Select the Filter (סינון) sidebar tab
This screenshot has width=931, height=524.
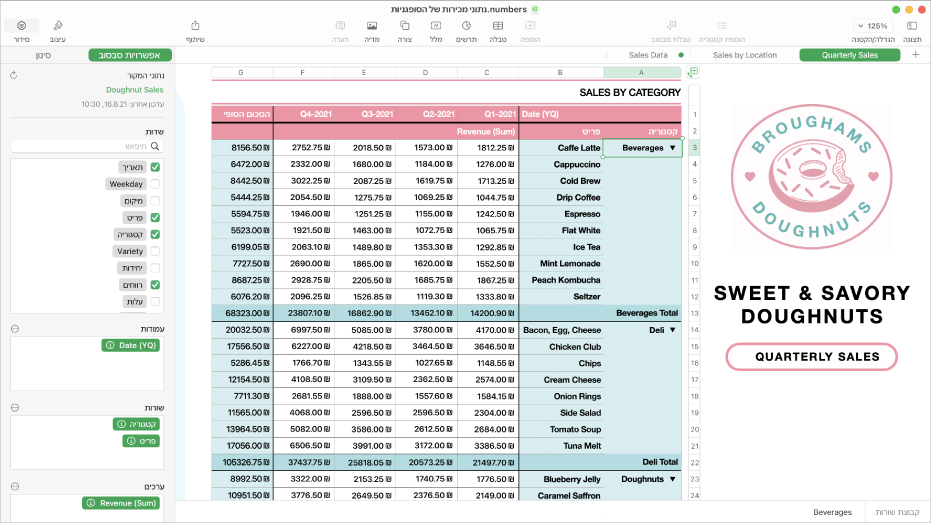pos(43,55)
